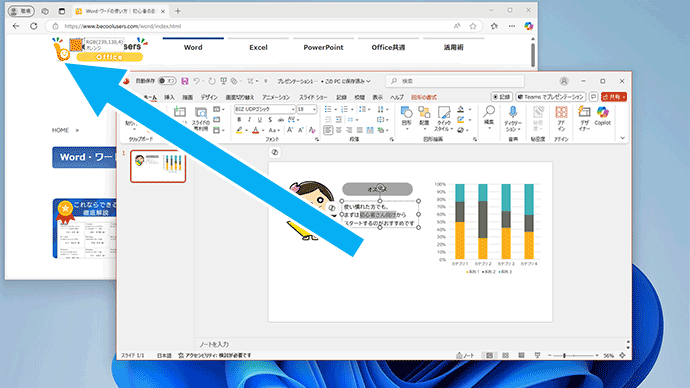This screenshot has height=388, width=690.
Task: Open the Arrange (配置) menu
Action: click(x=424, y=119)
